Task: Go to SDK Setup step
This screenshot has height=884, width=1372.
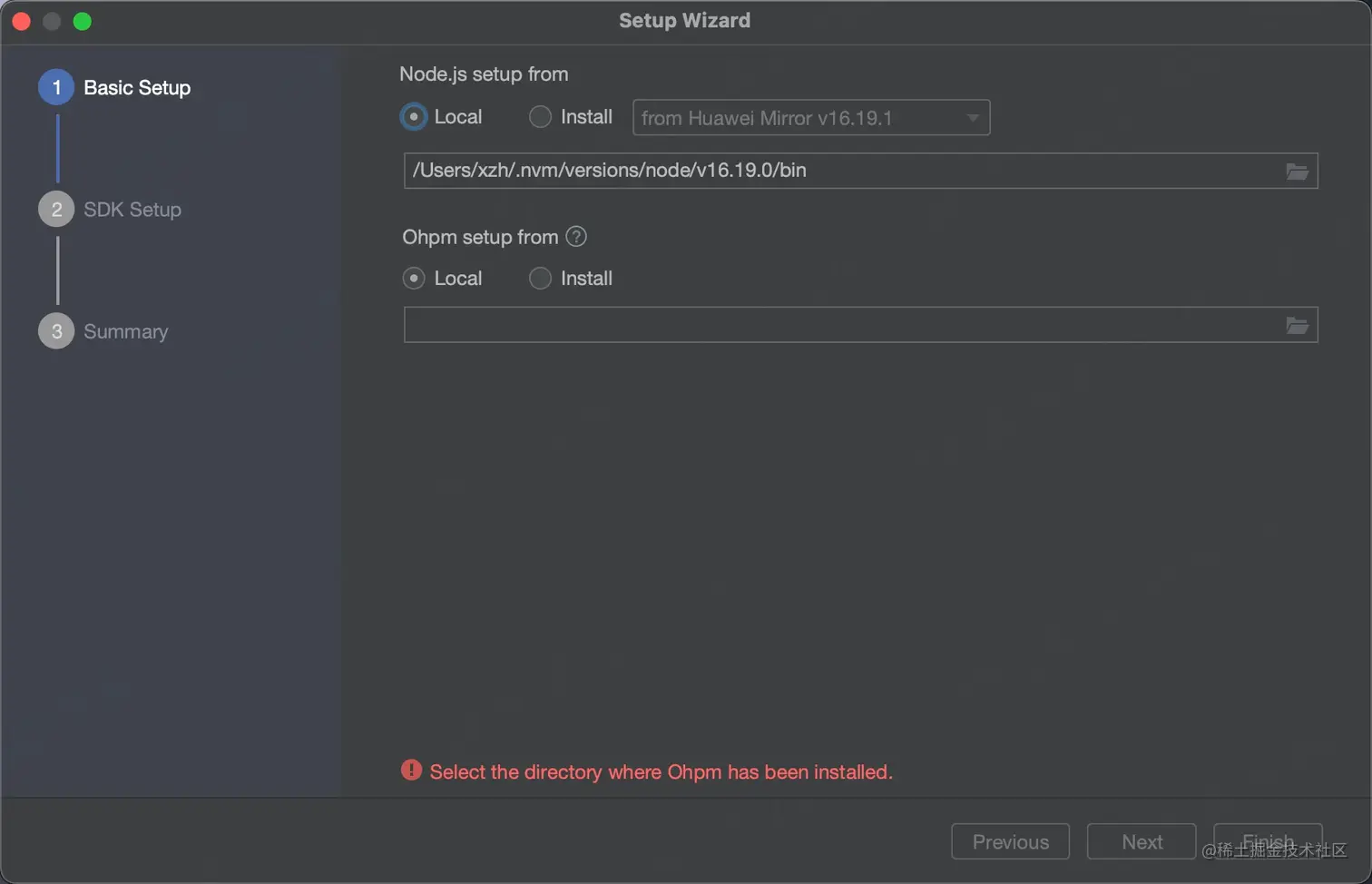Action: tap(110, 210)
